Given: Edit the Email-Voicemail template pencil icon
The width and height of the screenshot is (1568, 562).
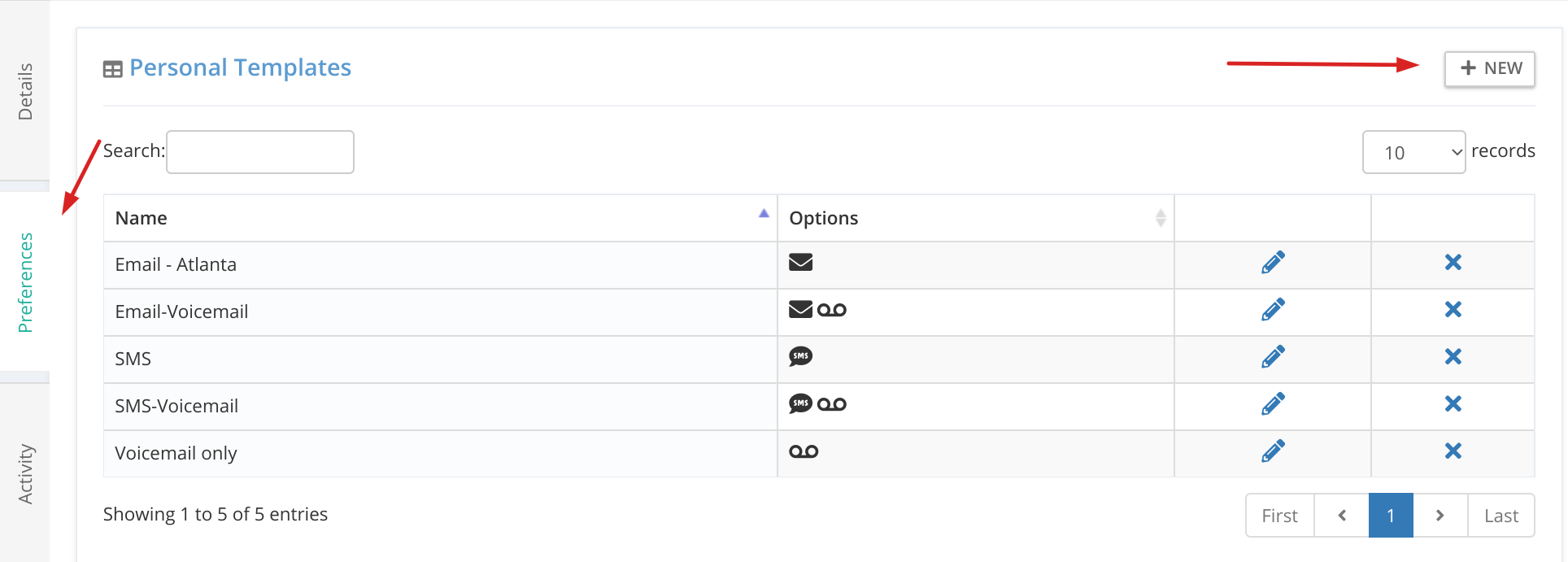Looking at the screenshot, I should pyautogui.click(x=1273, y=310).
